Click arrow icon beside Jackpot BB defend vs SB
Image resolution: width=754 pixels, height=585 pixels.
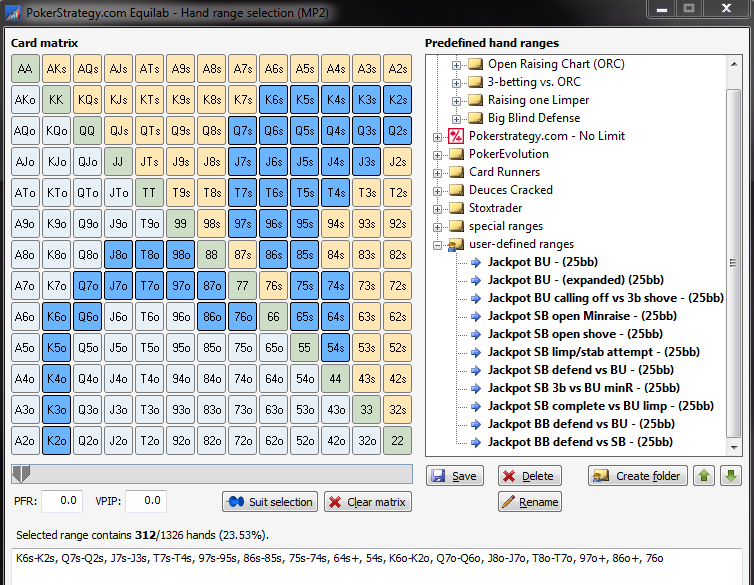[476, 442]
